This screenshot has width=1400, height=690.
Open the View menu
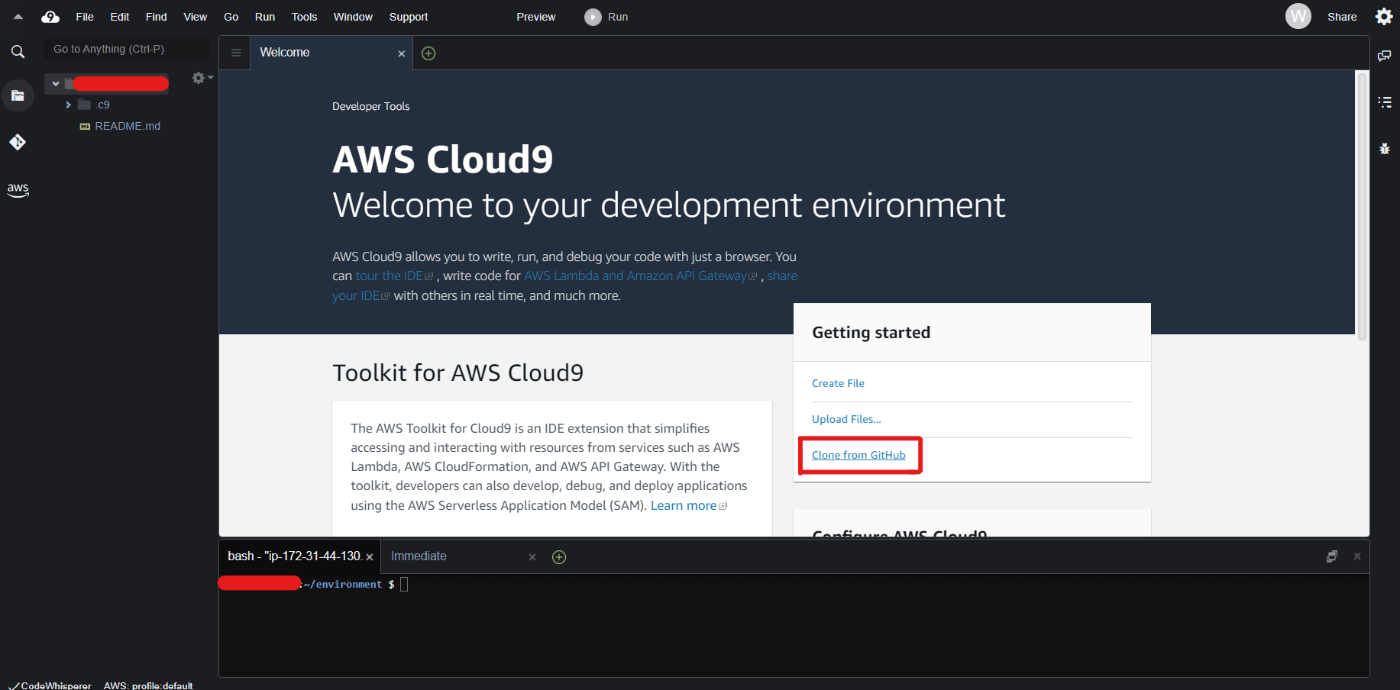(196, 17)
